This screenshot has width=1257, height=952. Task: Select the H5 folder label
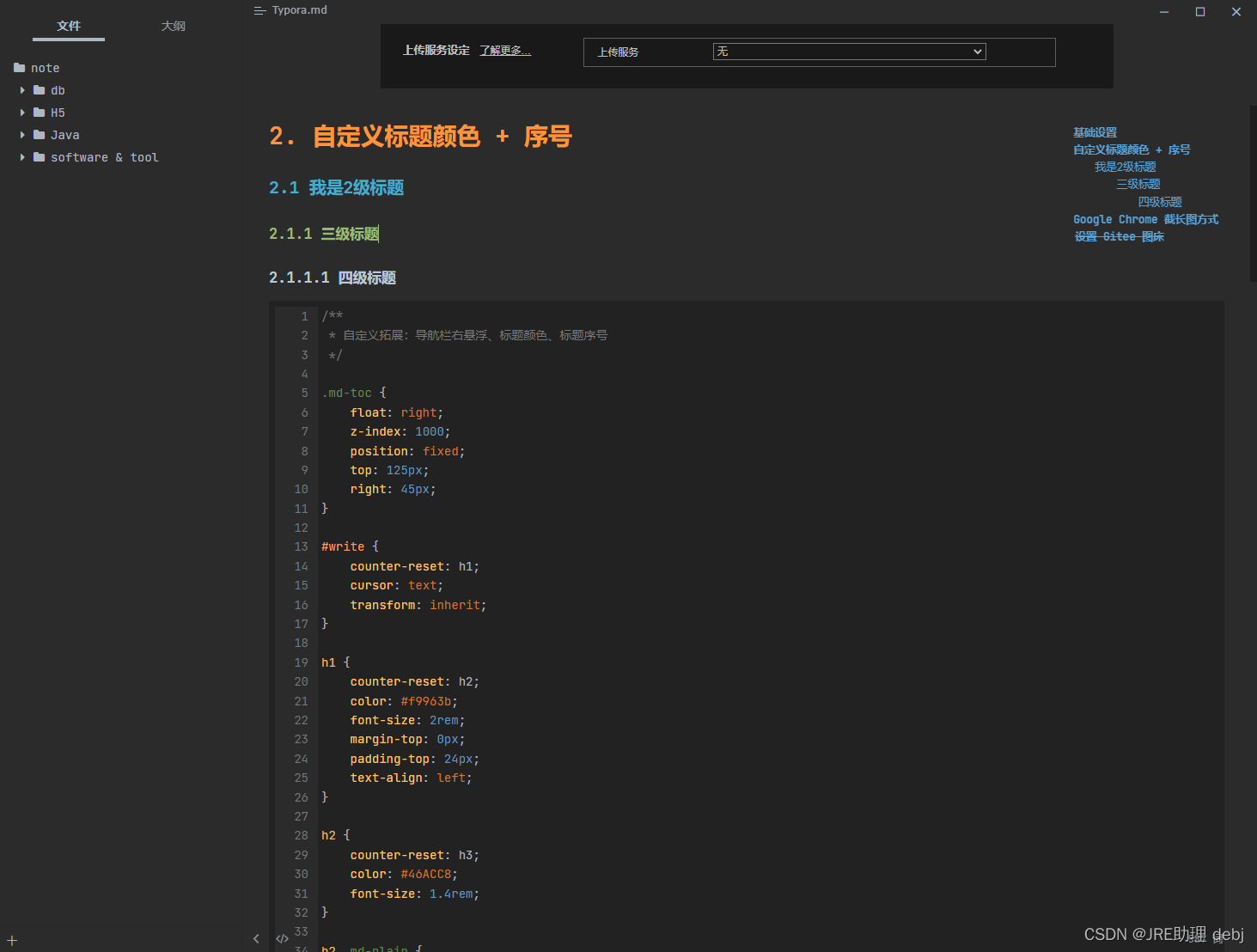(58, 113)
